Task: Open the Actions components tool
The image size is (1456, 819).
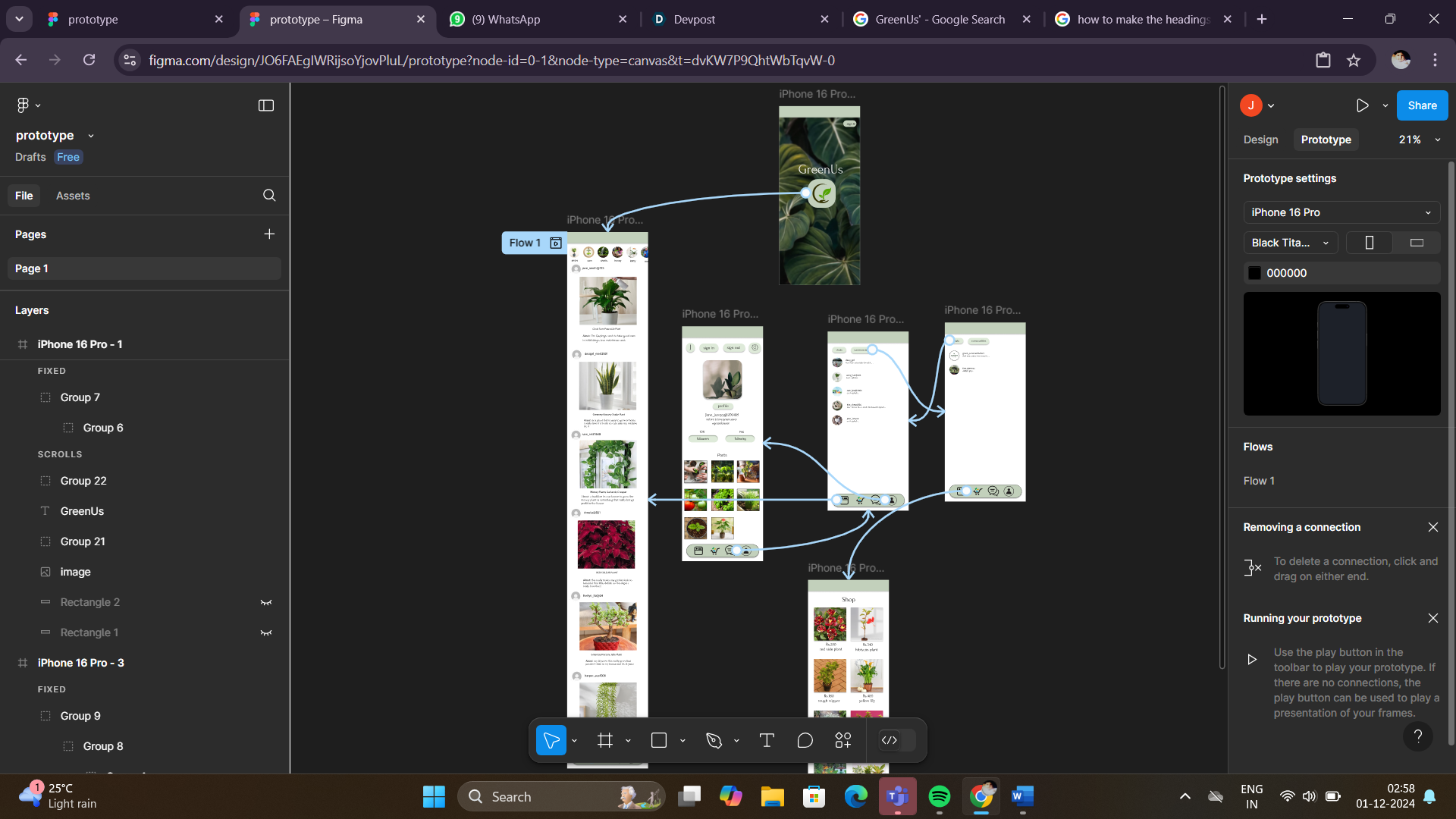Action: (843, 740)
